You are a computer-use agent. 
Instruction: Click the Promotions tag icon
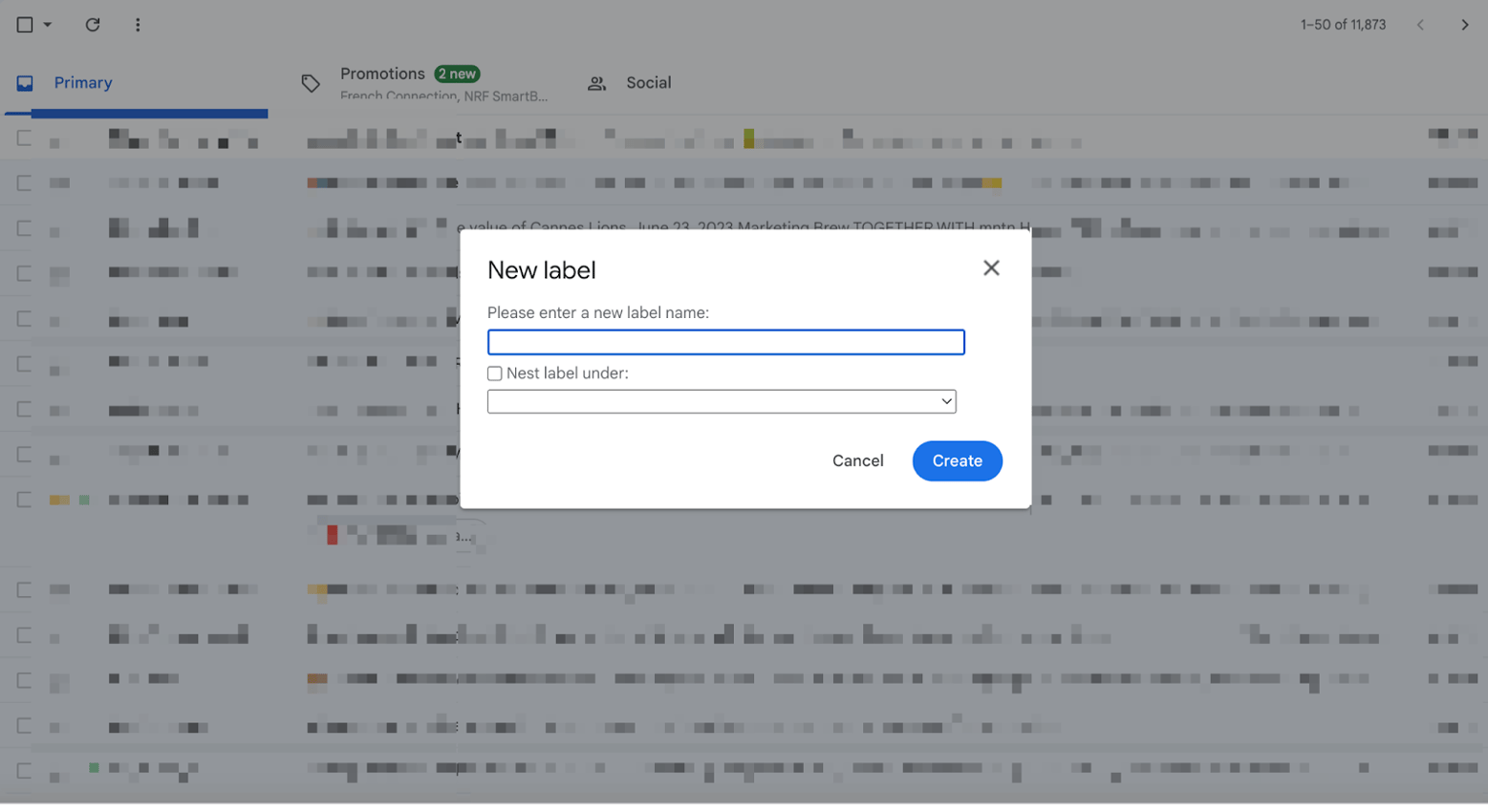[x=310, y=83]
